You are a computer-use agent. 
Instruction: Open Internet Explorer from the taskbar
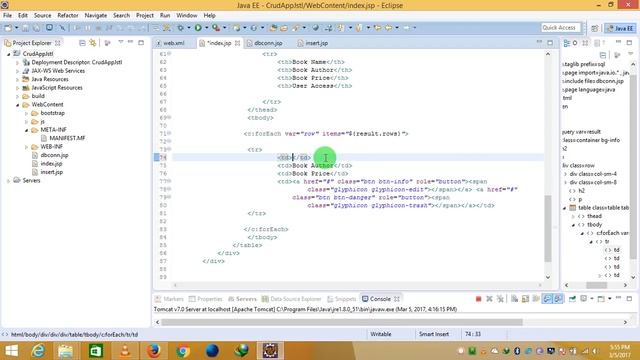point(38,351)
